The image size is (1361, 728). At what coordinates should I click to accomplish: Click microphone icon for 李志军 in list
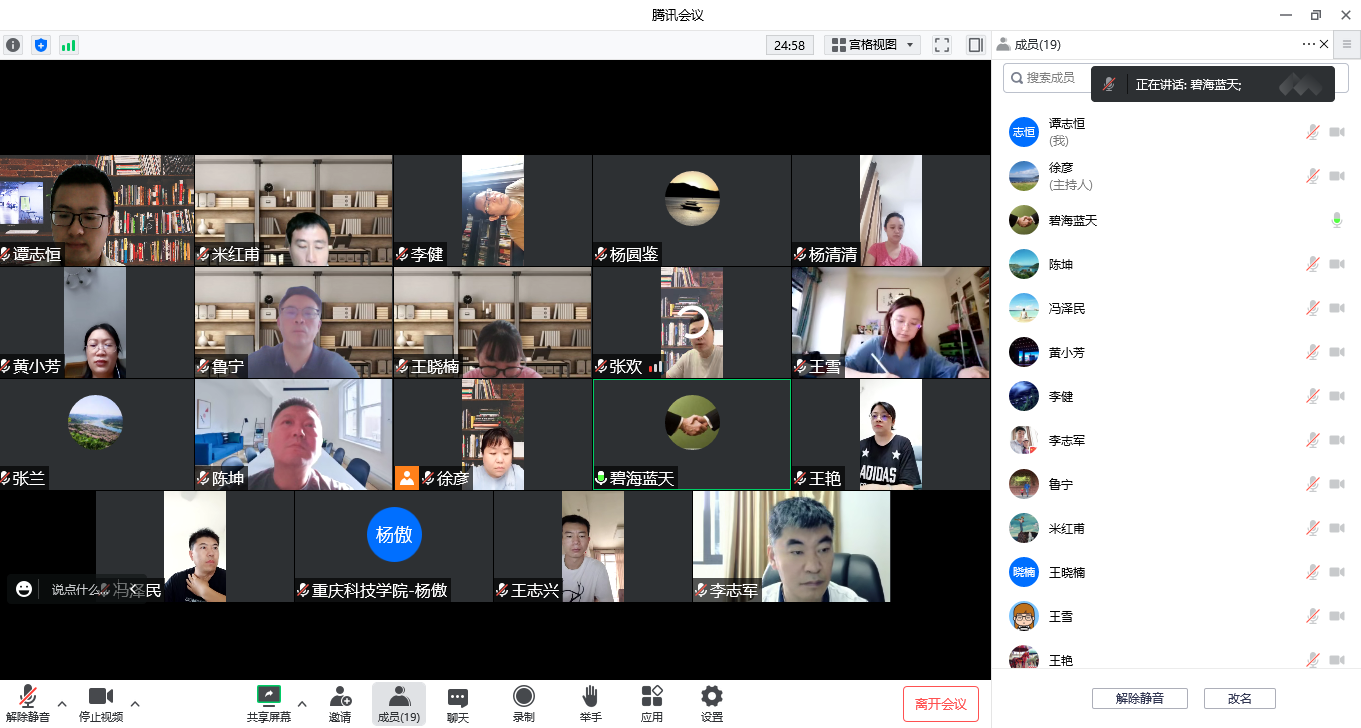[1313, 440]
